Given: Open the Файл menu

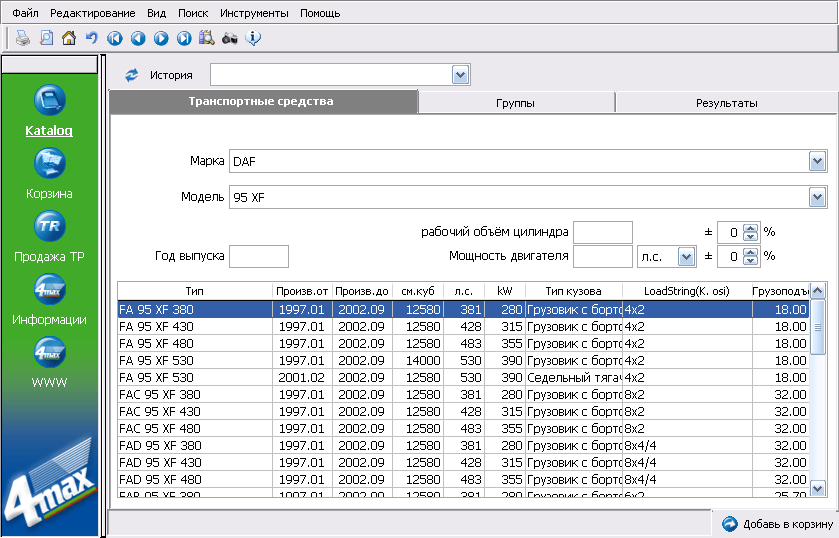Looking at the screenshot, I should click(x=25, y=13).
